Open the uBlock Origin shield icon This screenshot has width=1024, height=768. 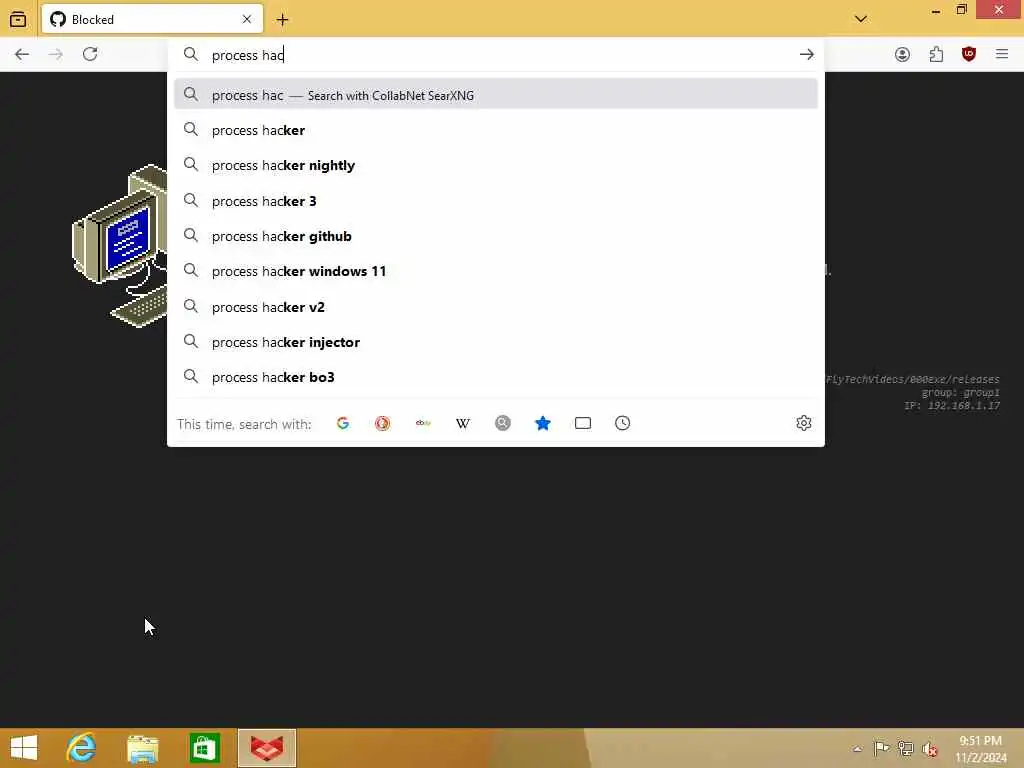(x=969, y=54)
